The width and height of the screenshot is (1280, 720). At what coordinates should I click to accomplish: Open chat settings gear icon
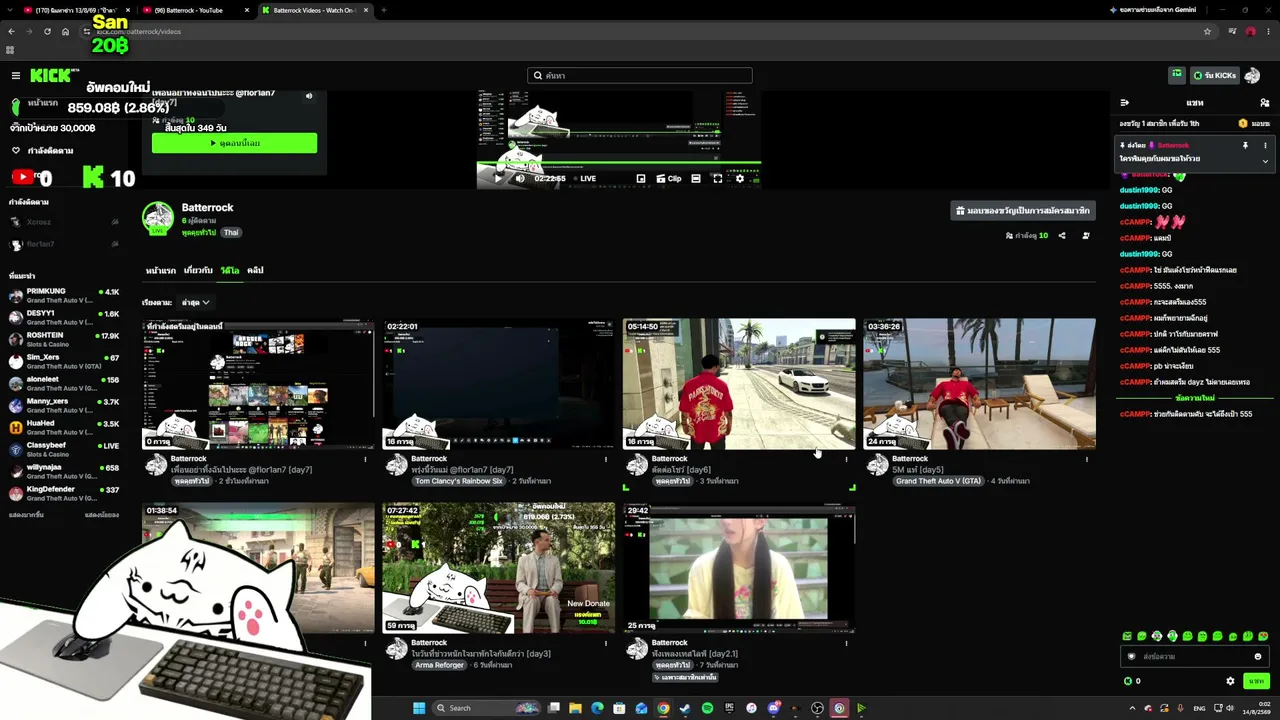pos(1230,681)
